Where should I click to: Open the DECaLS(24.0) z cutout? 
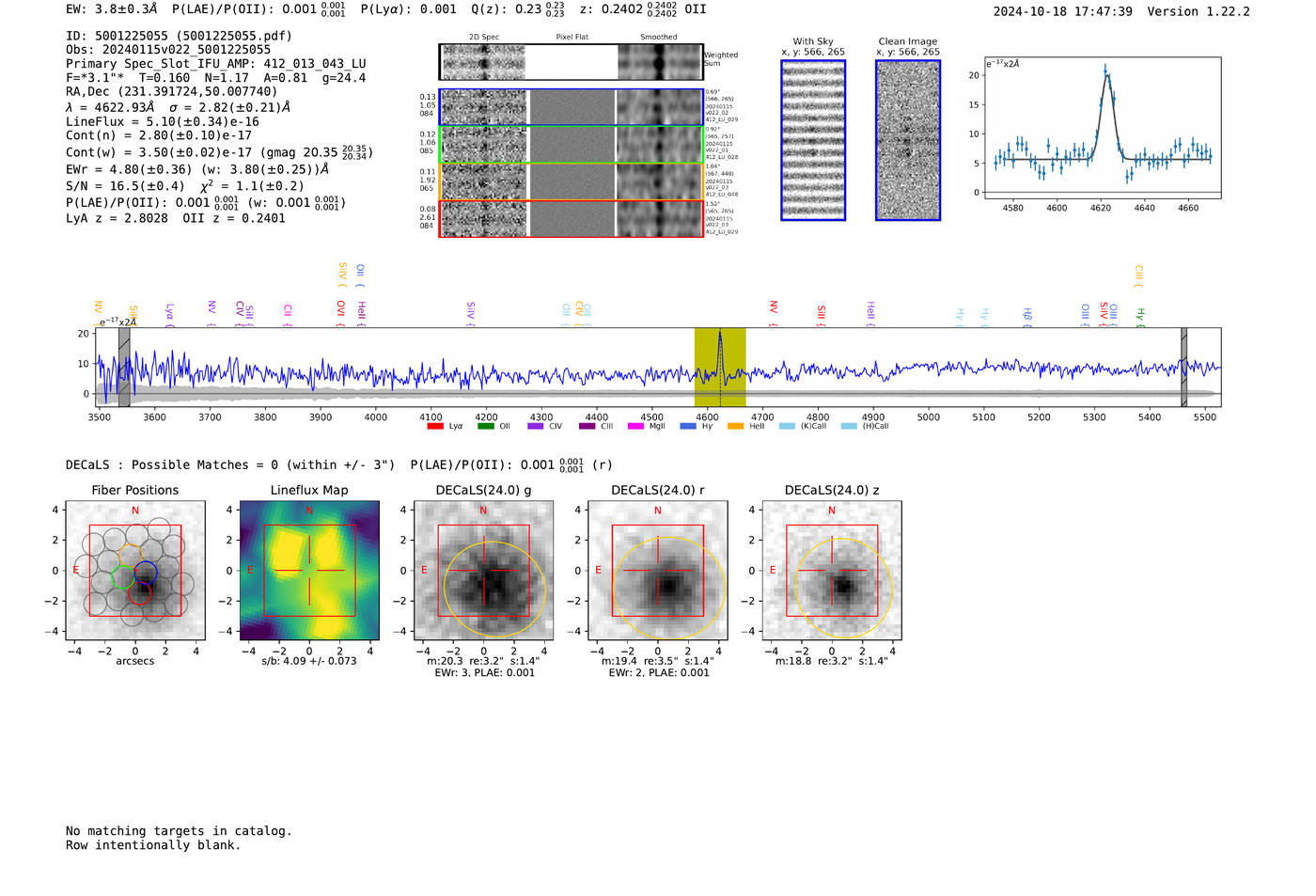coord(831,571)
